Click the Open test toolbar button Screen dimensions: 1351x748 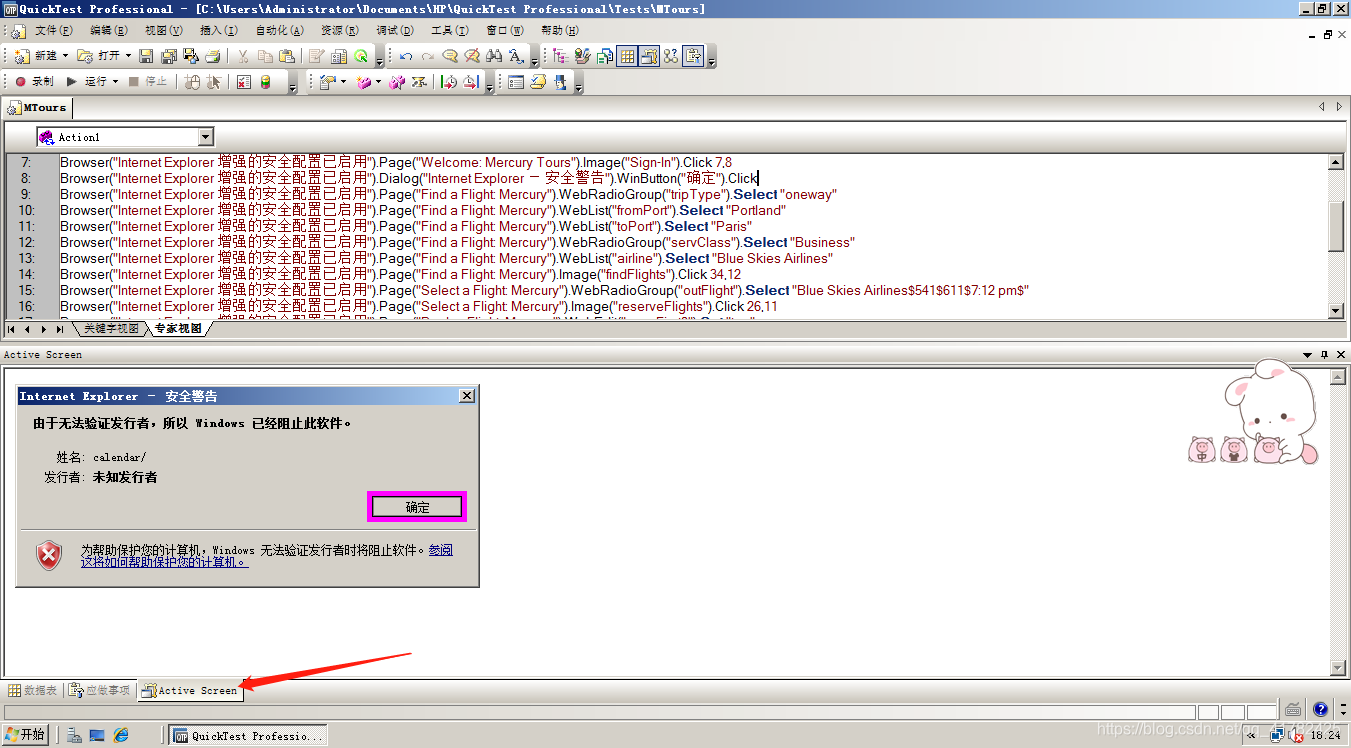click(x=98, y=56)
